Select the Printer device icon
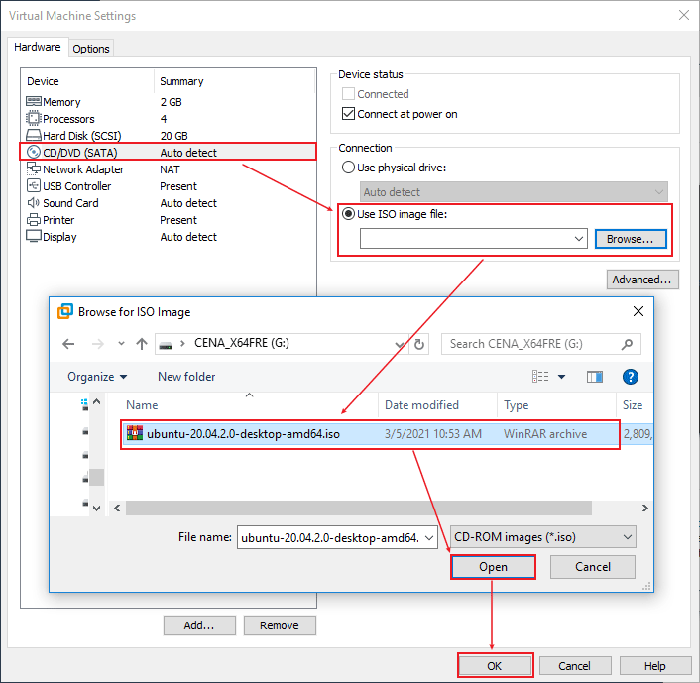The image size is (700, 683). [x=33, y=220]
